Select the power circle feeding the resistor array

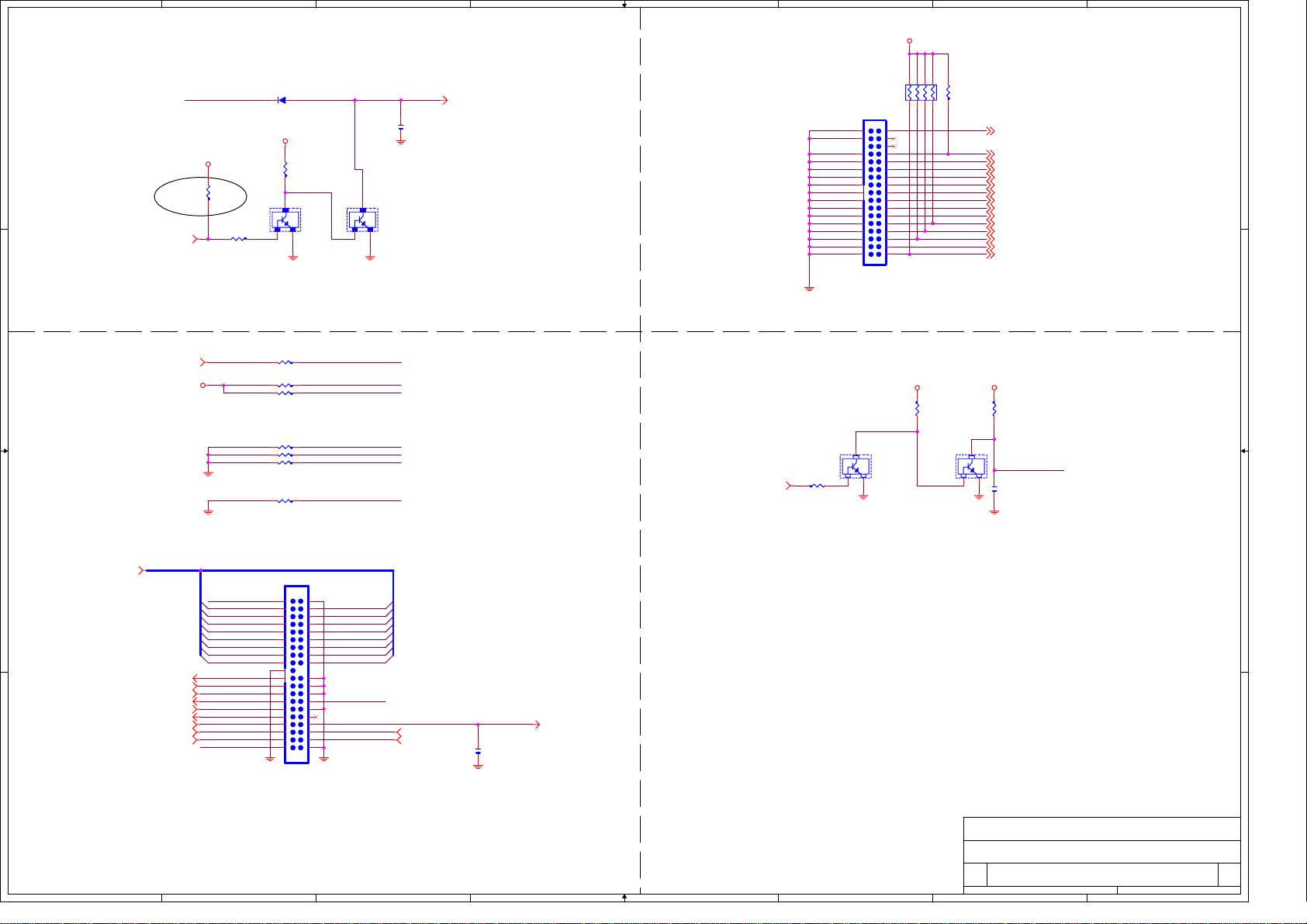pyautogui.click(x=909, y=40)
